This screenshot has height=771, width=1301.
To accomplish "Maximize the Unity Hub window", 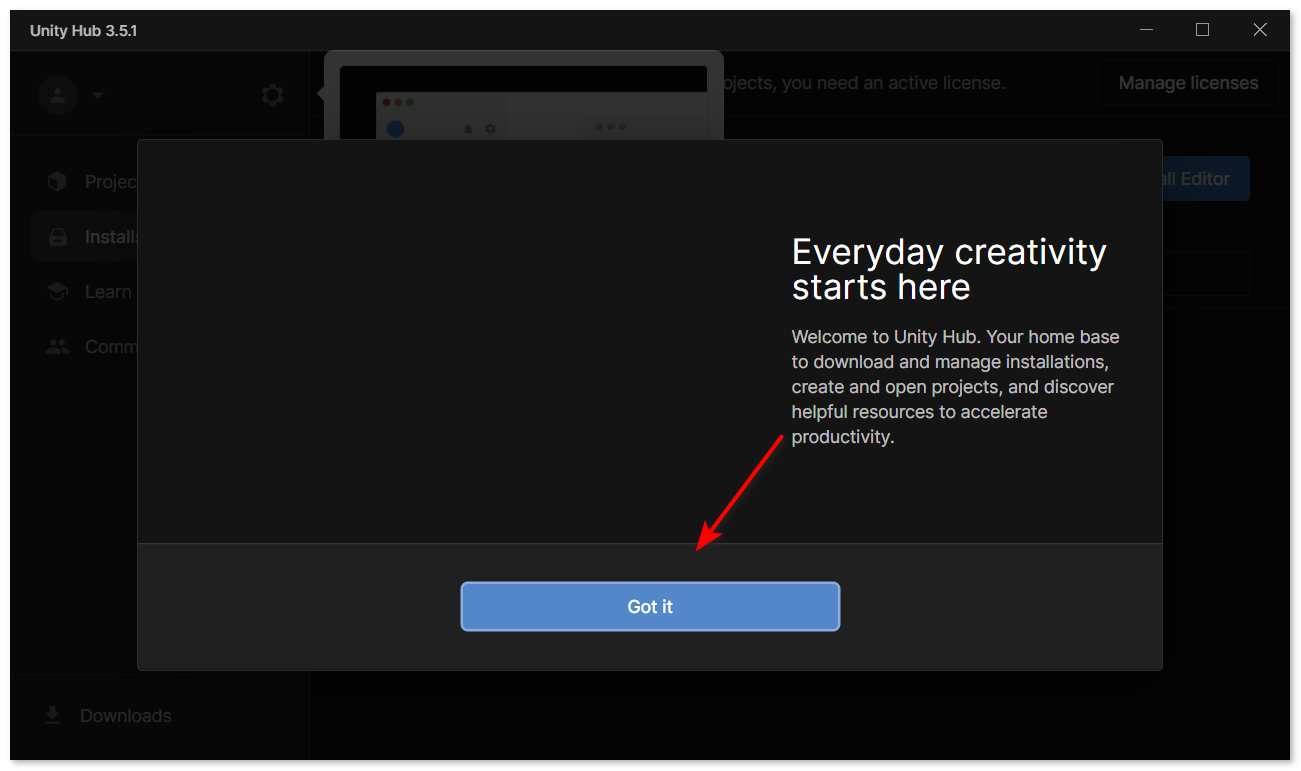I will (x=1202, y=30).
